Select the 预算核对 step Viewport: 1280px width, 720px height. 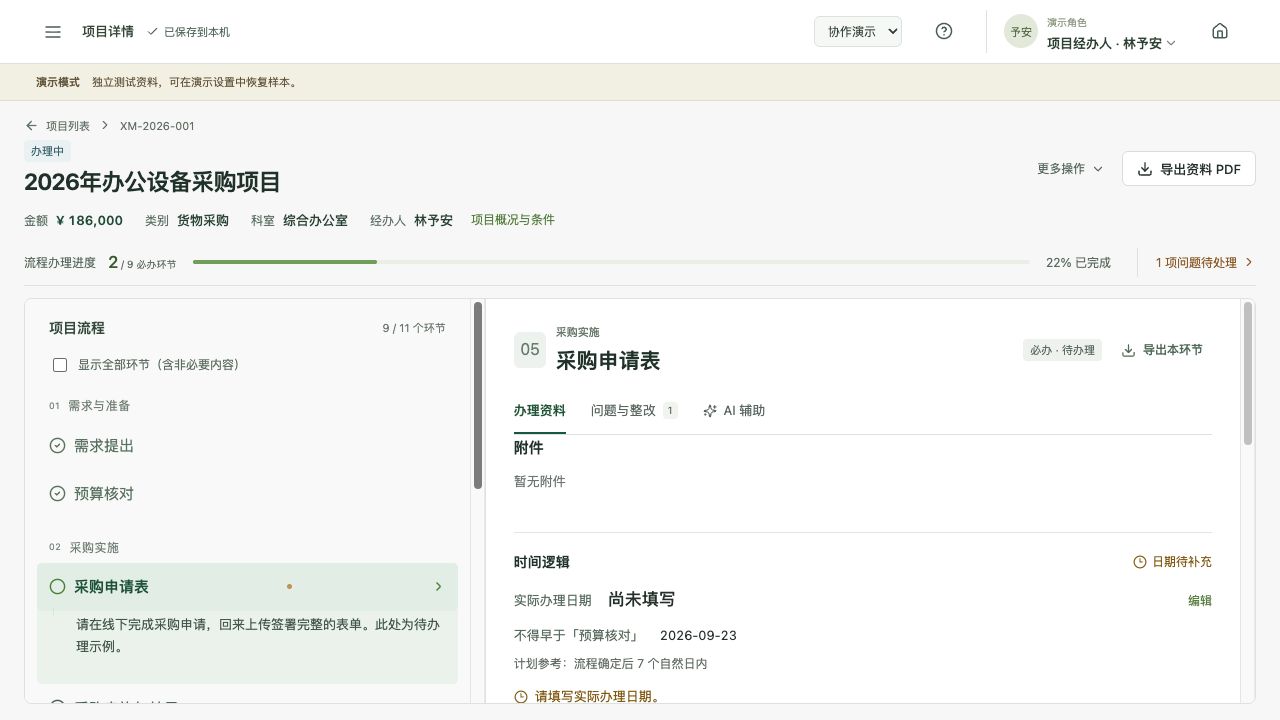pyautogui.click(x=247, y=494)
